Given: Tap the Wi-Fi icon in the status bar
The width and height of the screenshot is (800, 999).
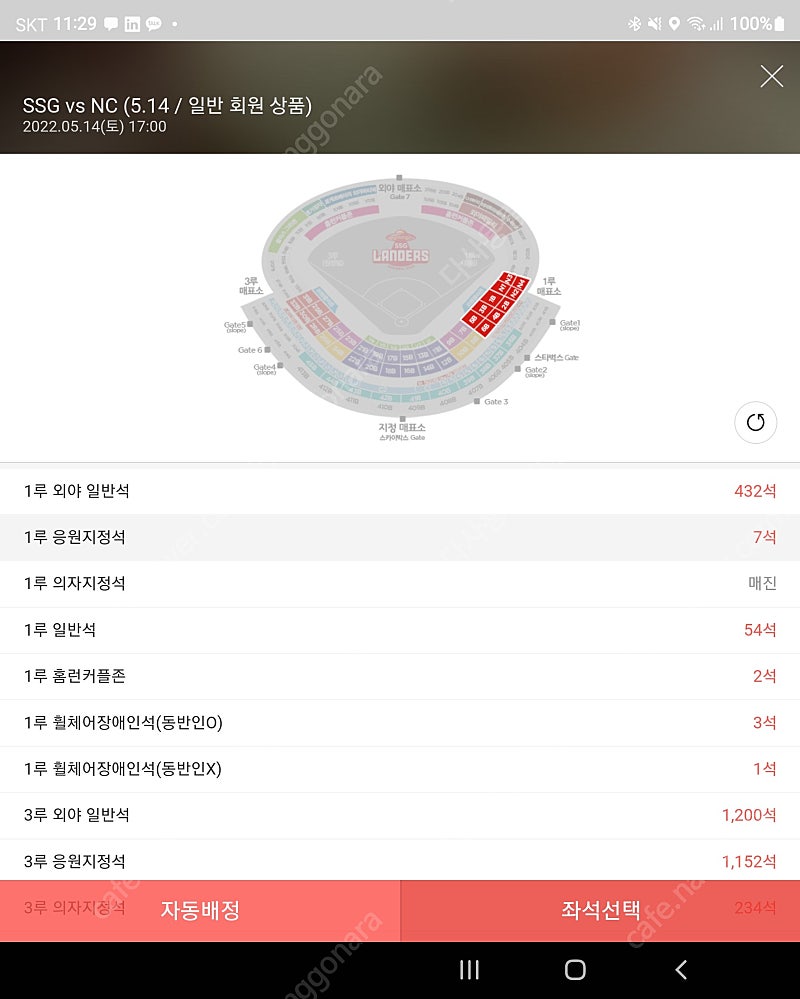Looking at the screenshot, I should (x=695, y=23).
